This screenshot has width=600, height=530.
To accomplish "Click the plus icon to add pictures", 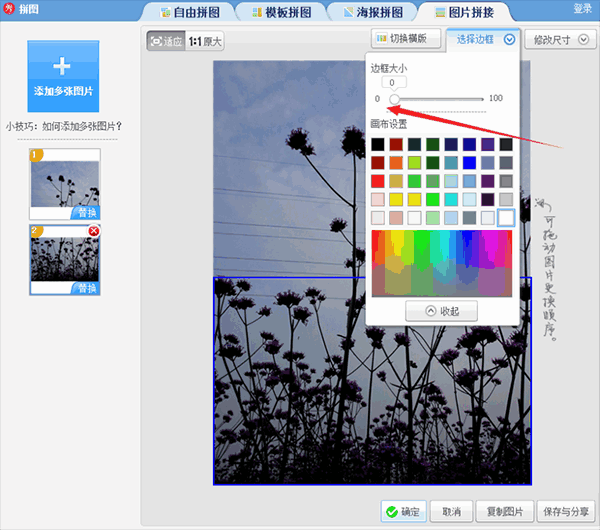I will 62,66.
